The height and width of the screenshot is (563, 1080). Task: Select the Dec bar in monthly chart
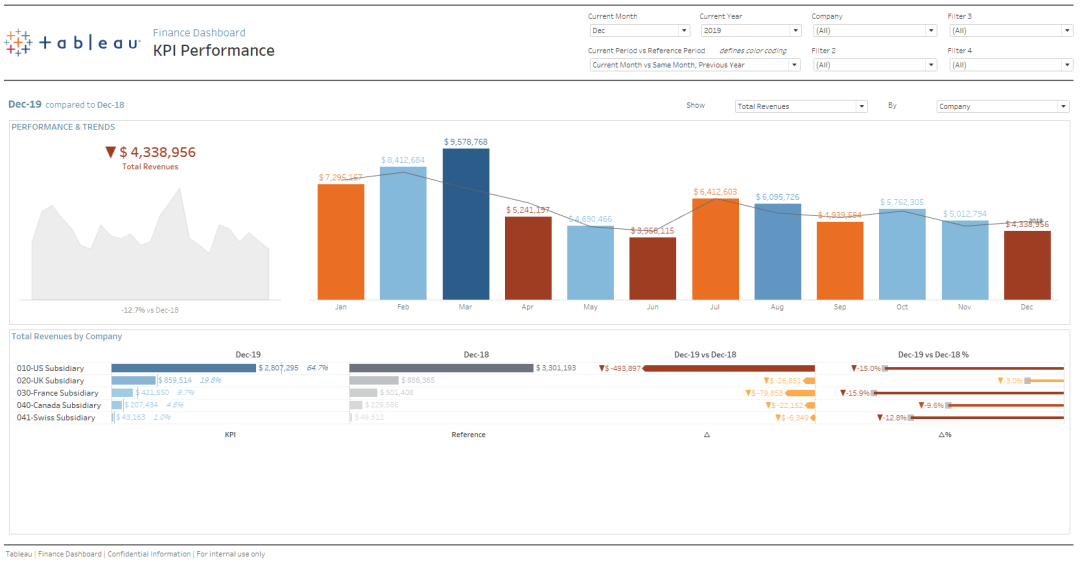(1028, 265)
